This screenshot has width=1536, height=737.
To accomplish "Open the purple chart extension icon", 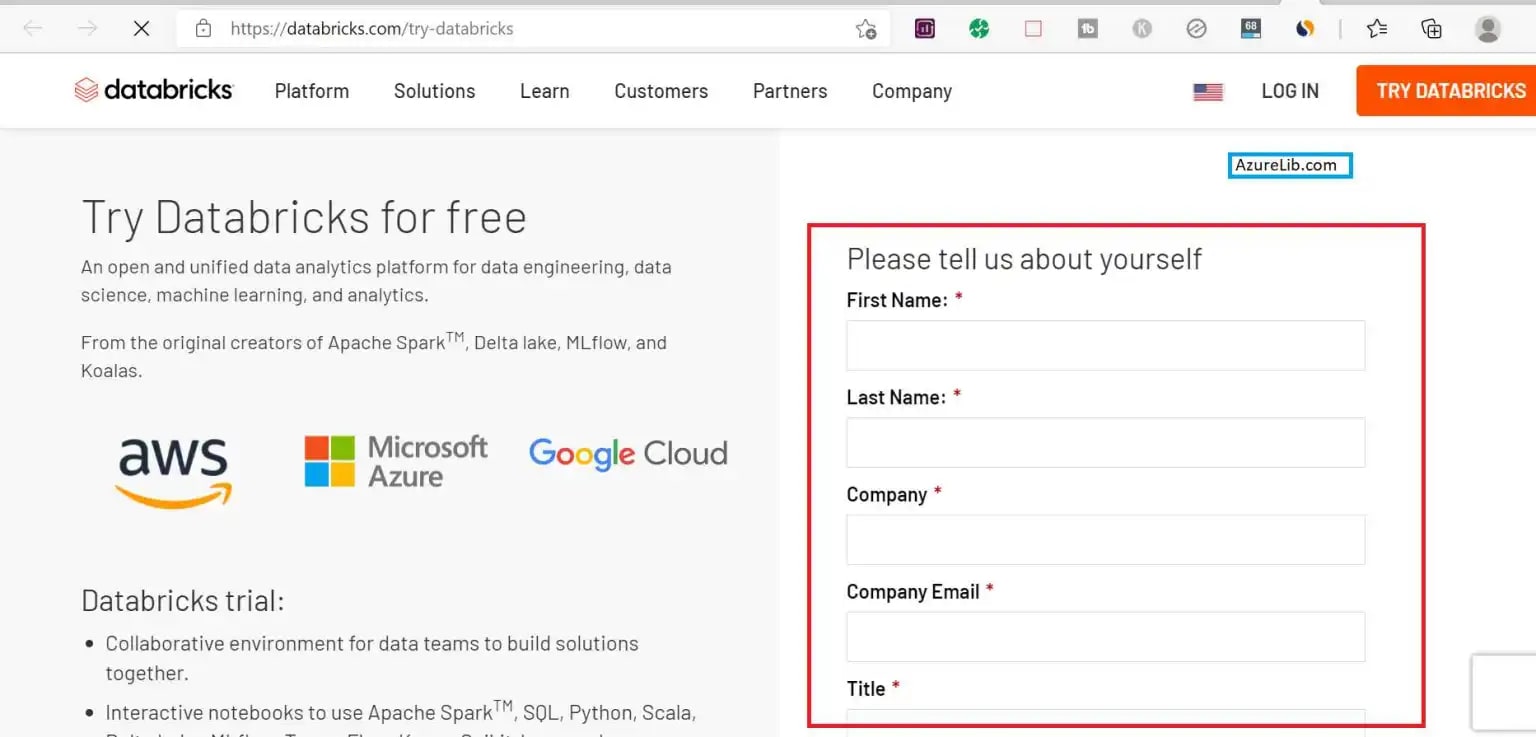I will tap(925, 29).
